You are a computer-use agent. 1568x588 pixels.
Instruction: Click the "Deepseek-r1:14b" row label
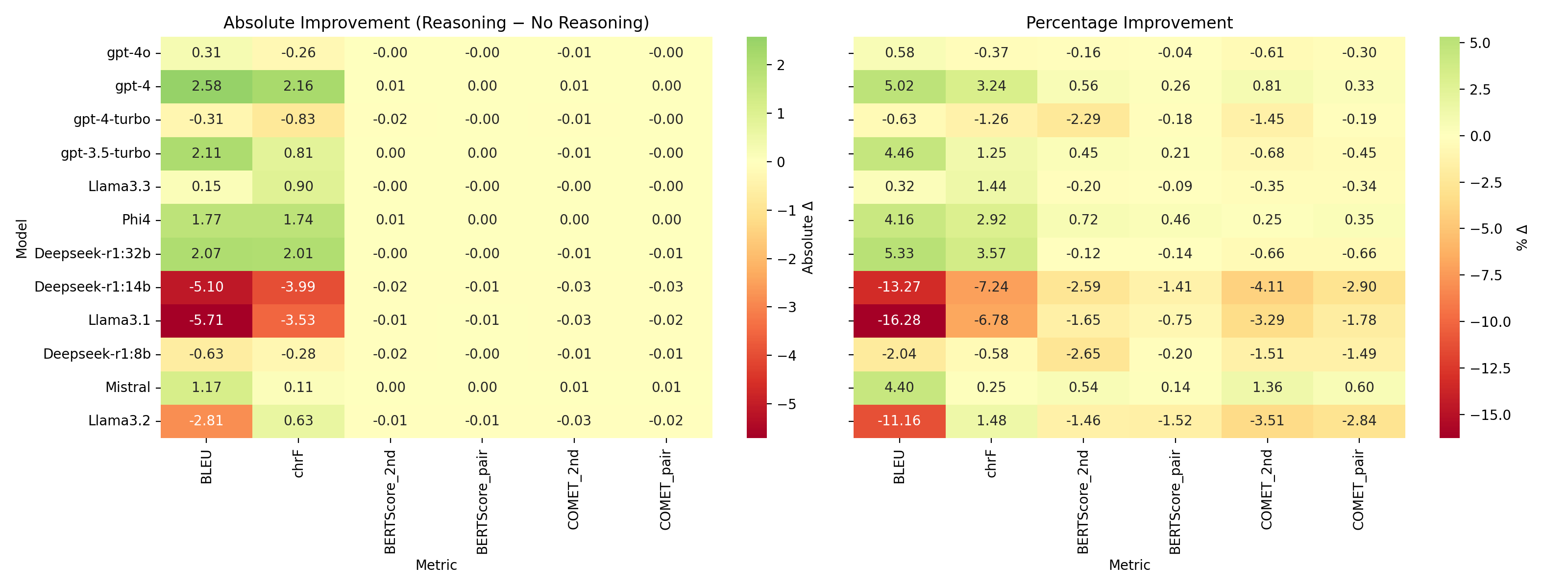pos(92,287)
